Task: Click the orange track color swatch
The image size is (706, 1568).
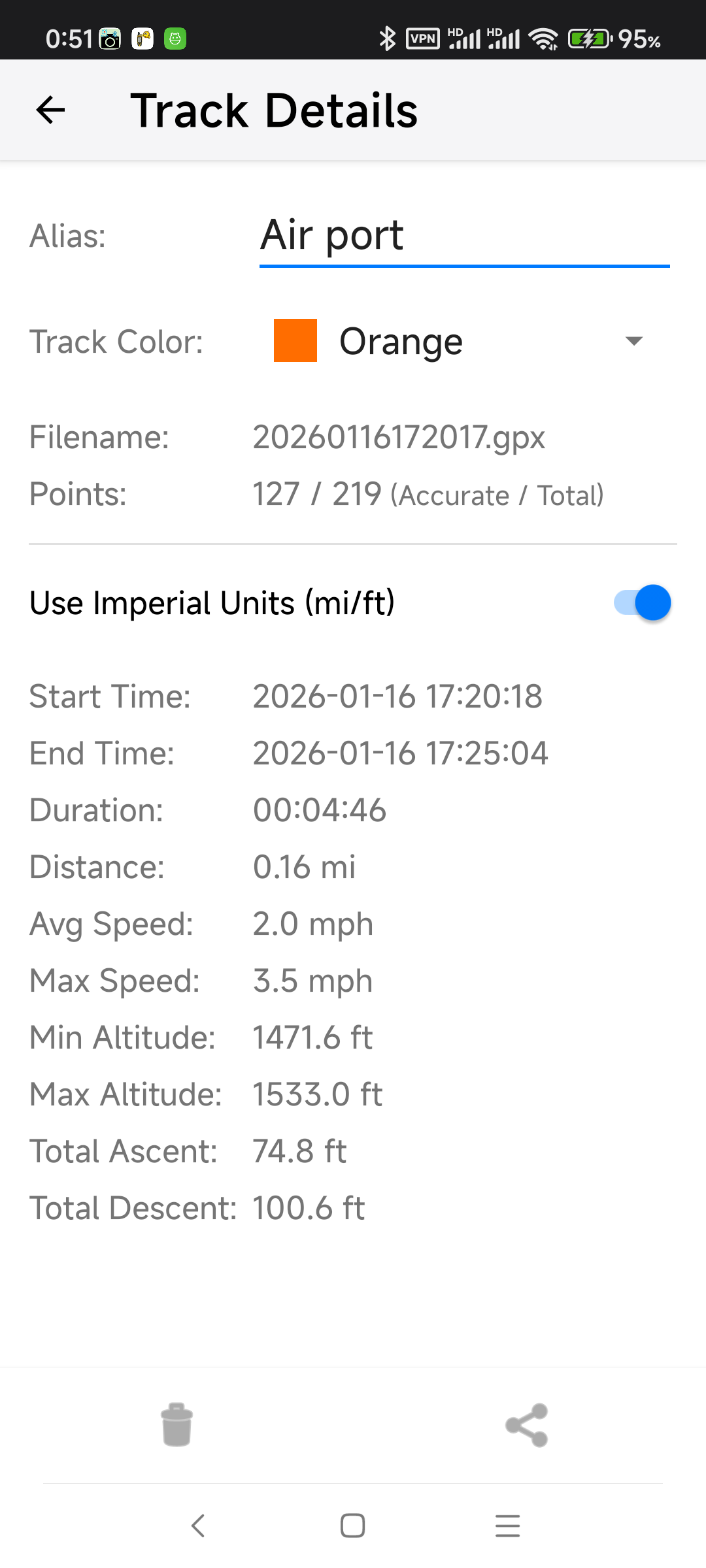Action: click(295, 340)
